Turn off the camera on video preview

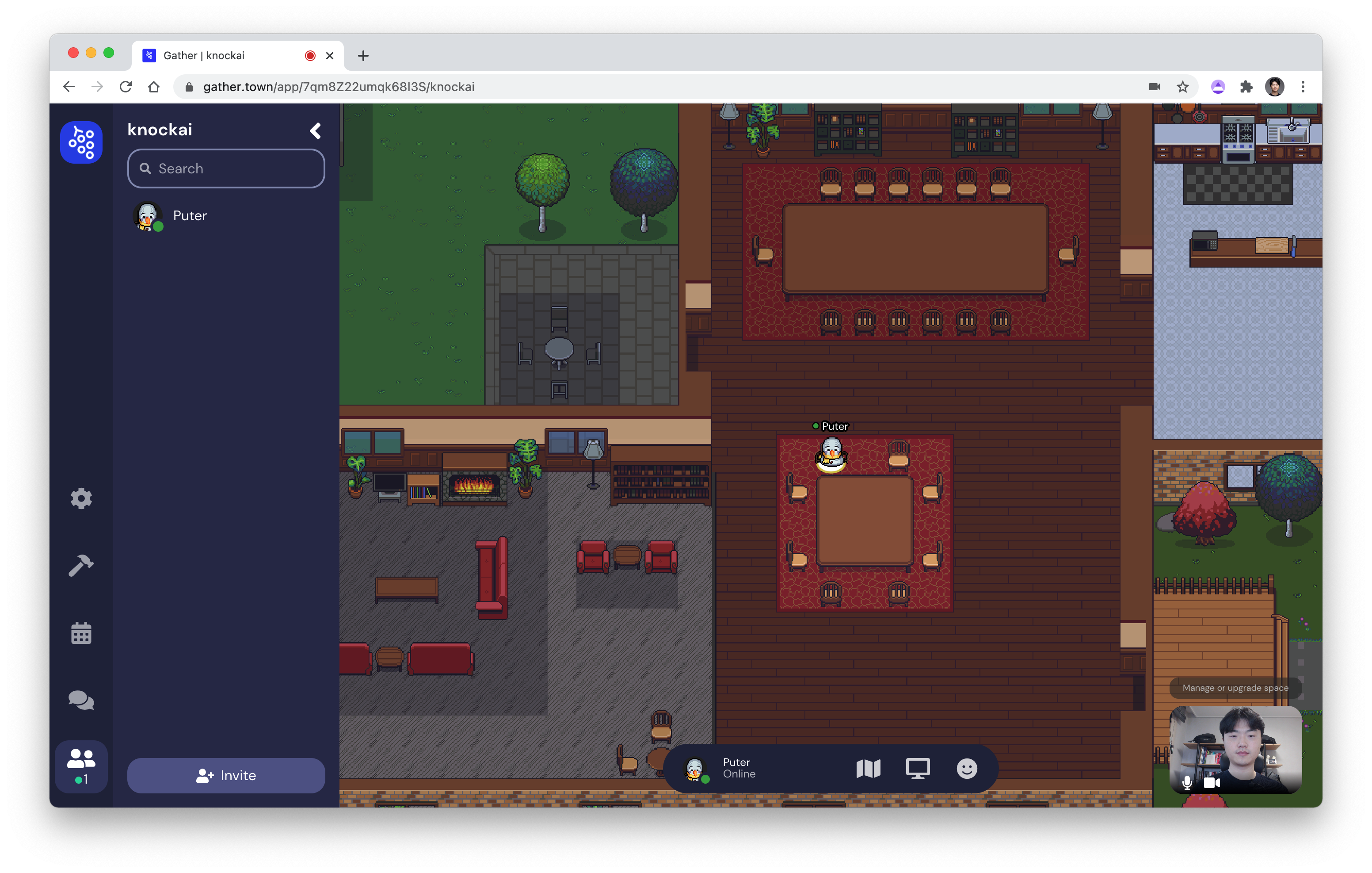(1211, 782)
